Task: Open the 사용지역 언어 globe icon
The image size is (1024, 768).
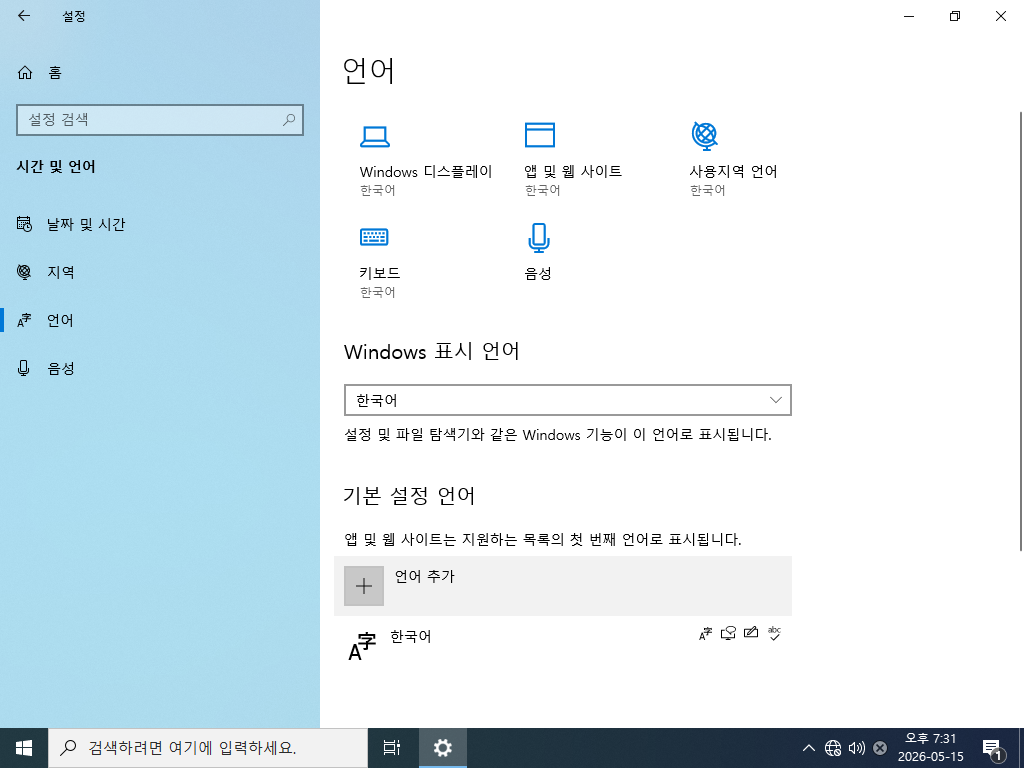Action: (x=705, y=135)
